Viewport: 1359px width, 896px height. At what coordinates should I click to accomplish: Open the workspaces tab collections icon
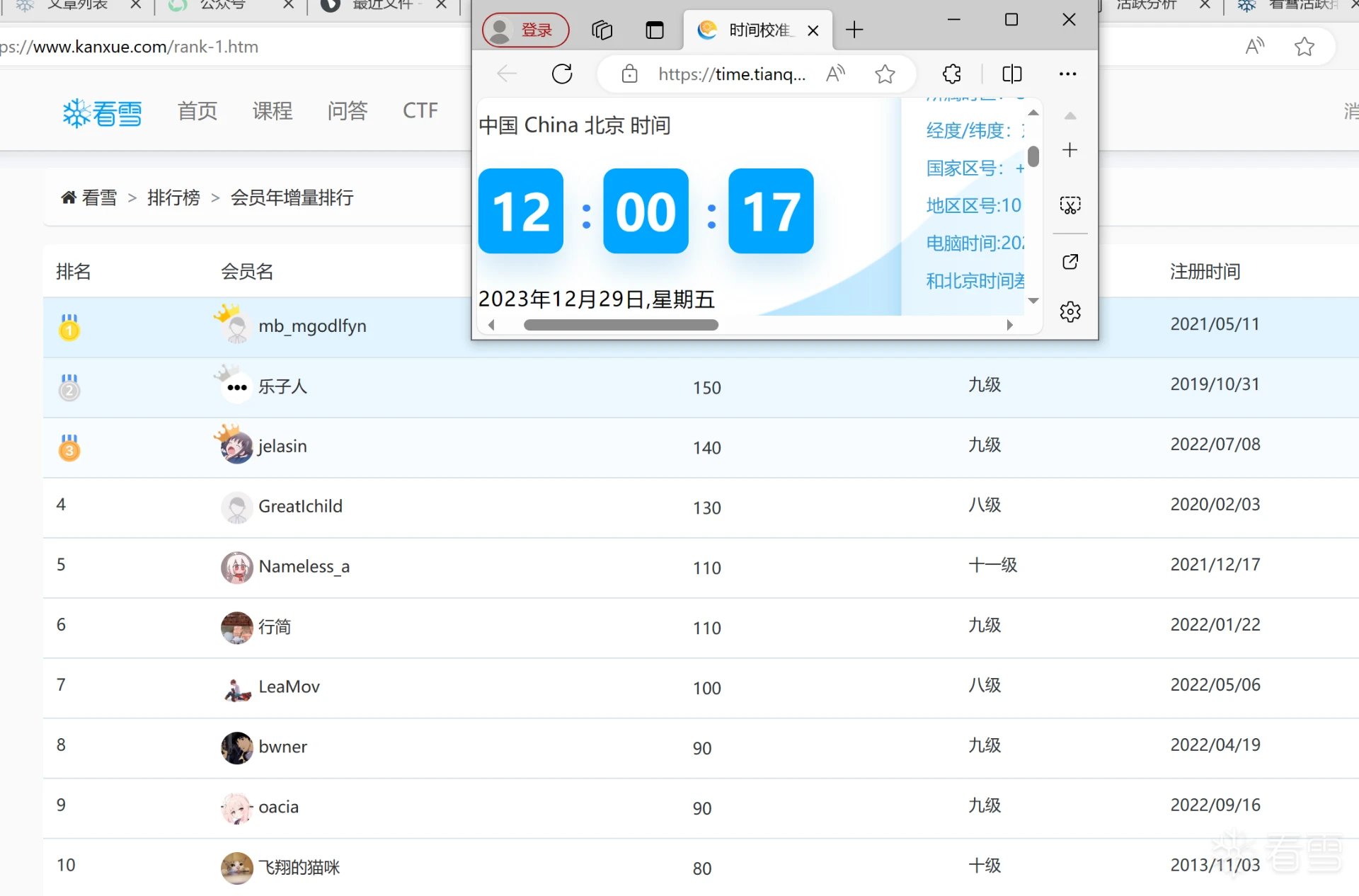[602, 30]
